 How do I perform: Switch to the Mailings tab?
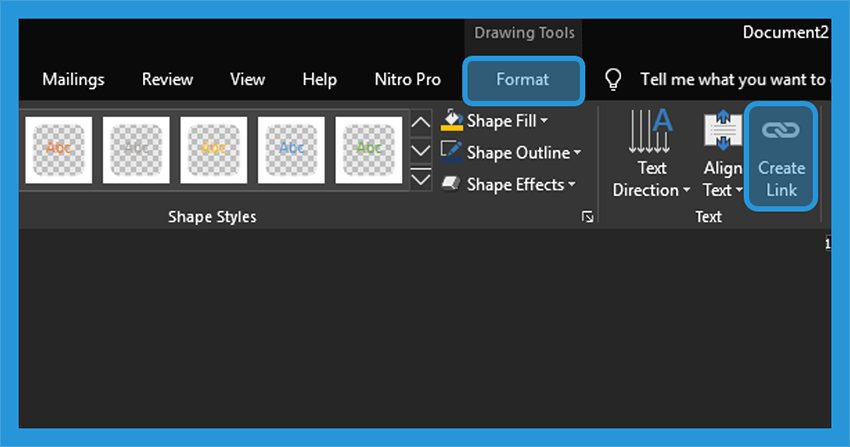(73, 80)
